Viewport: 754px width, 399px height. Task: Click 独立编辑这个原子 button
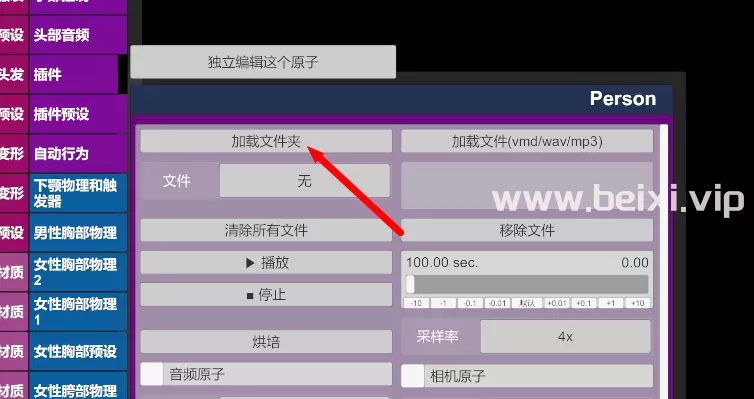click(263, 62)
